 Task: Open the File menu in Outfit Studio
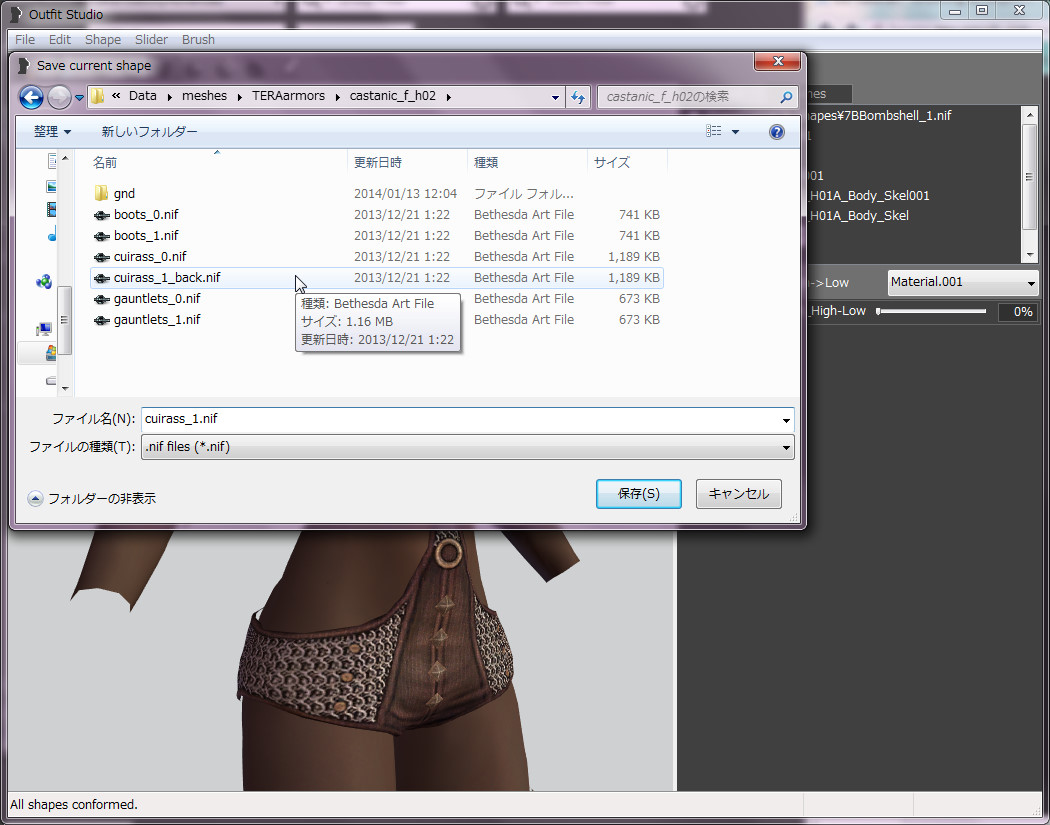pos(25,40)
